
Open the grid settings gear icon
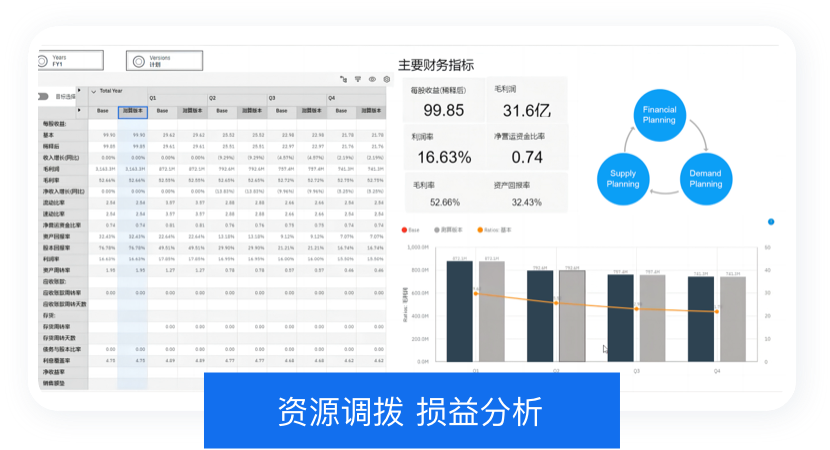click(x=387, y=79)
